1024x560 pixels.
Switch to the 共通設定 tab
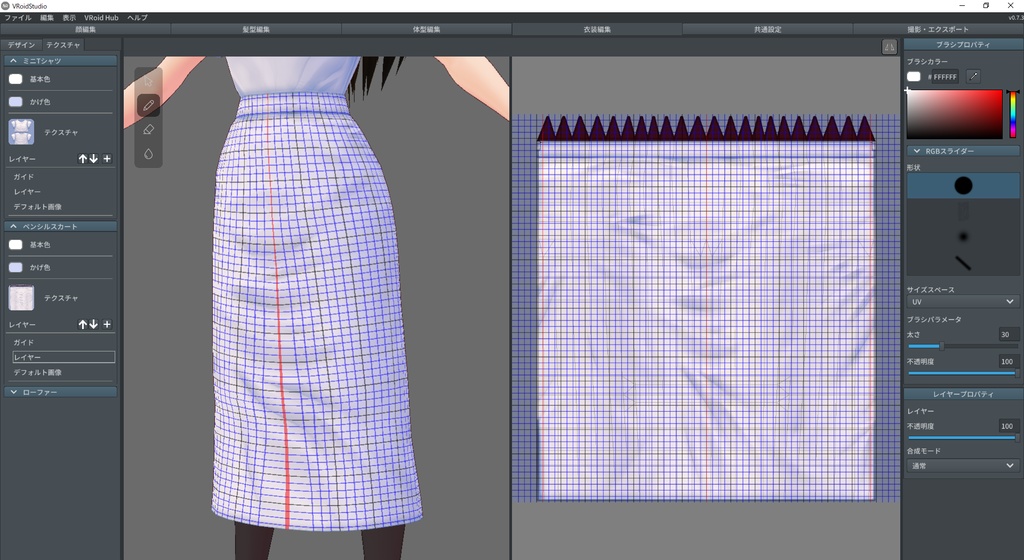767,29
